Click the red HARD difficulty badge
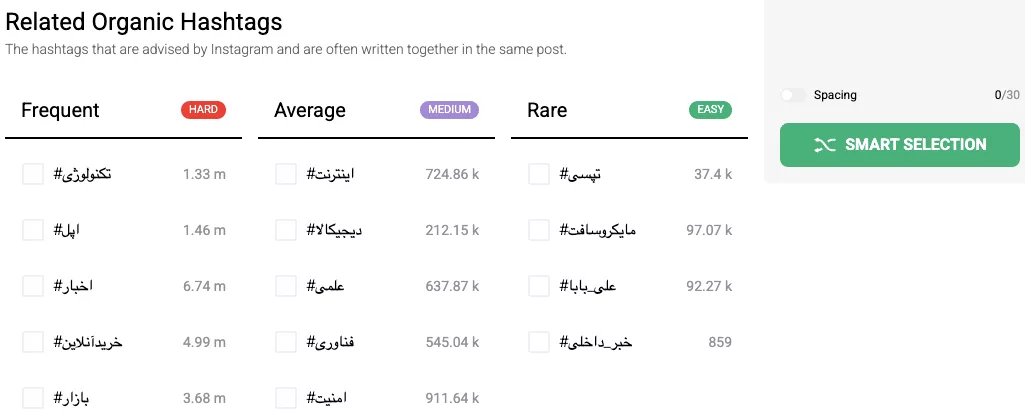The image size is (1025, 419). [203, 110]
